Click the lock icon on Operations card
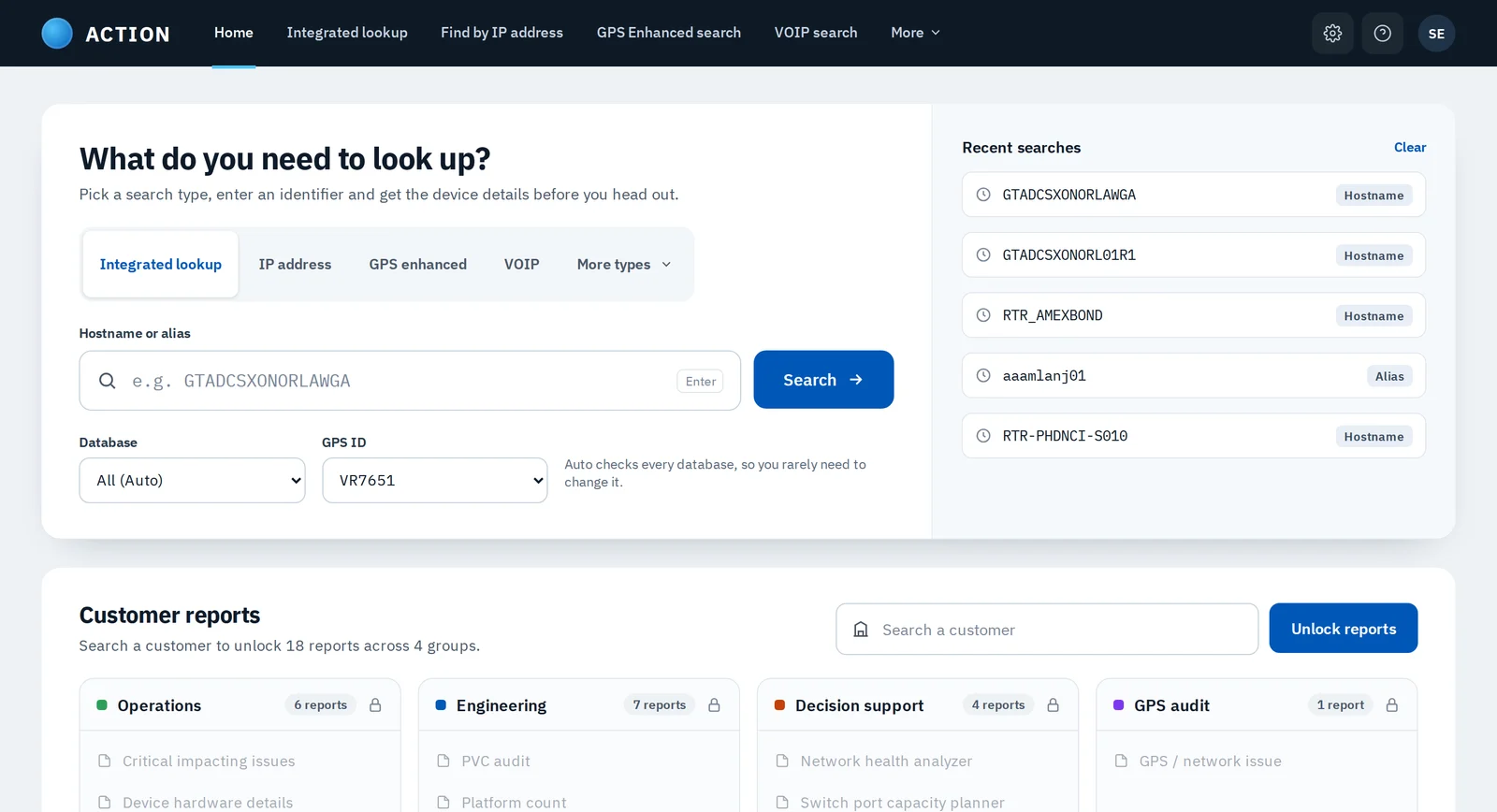 tap(375, 705)
